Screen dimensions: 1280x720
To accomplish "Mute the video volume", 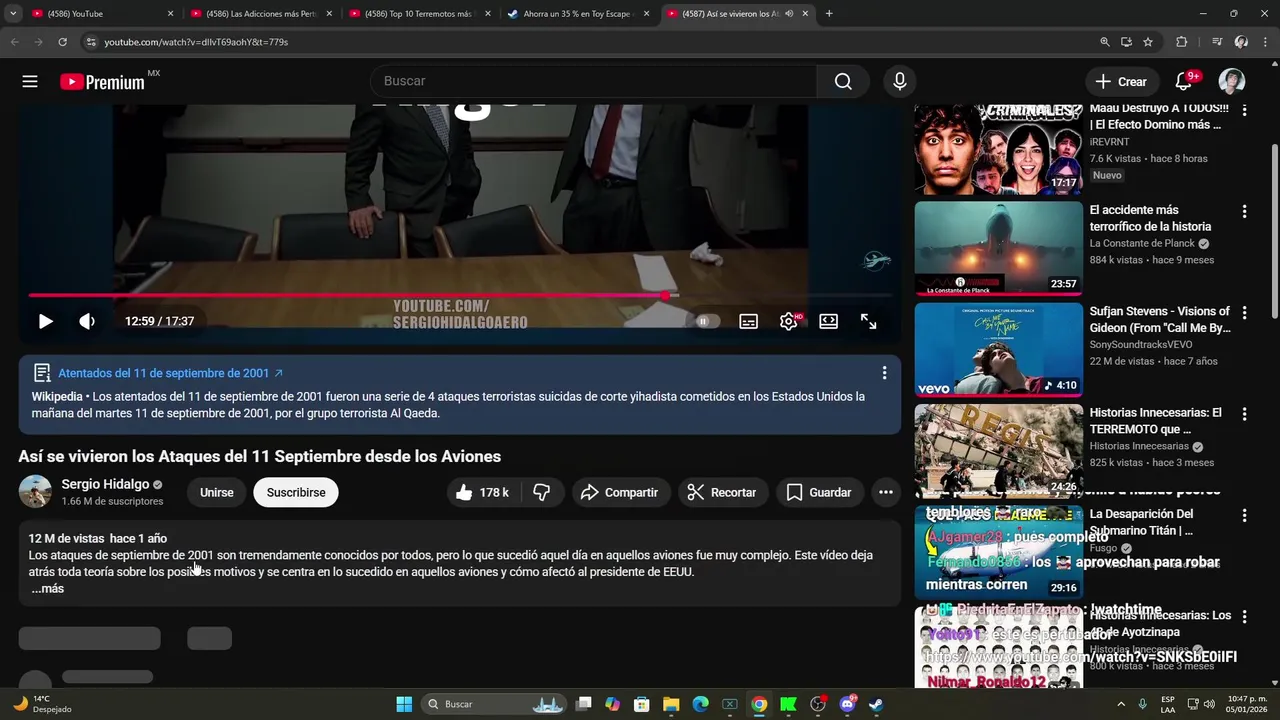I will pos(87,321).
